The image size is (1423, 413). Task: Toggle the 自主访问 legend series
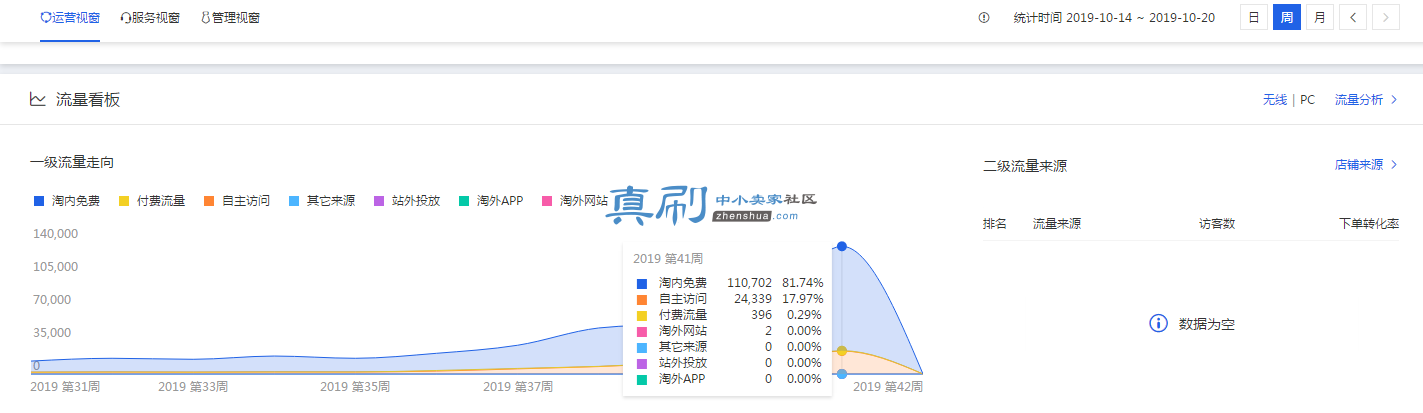click(x=236, y=201)
